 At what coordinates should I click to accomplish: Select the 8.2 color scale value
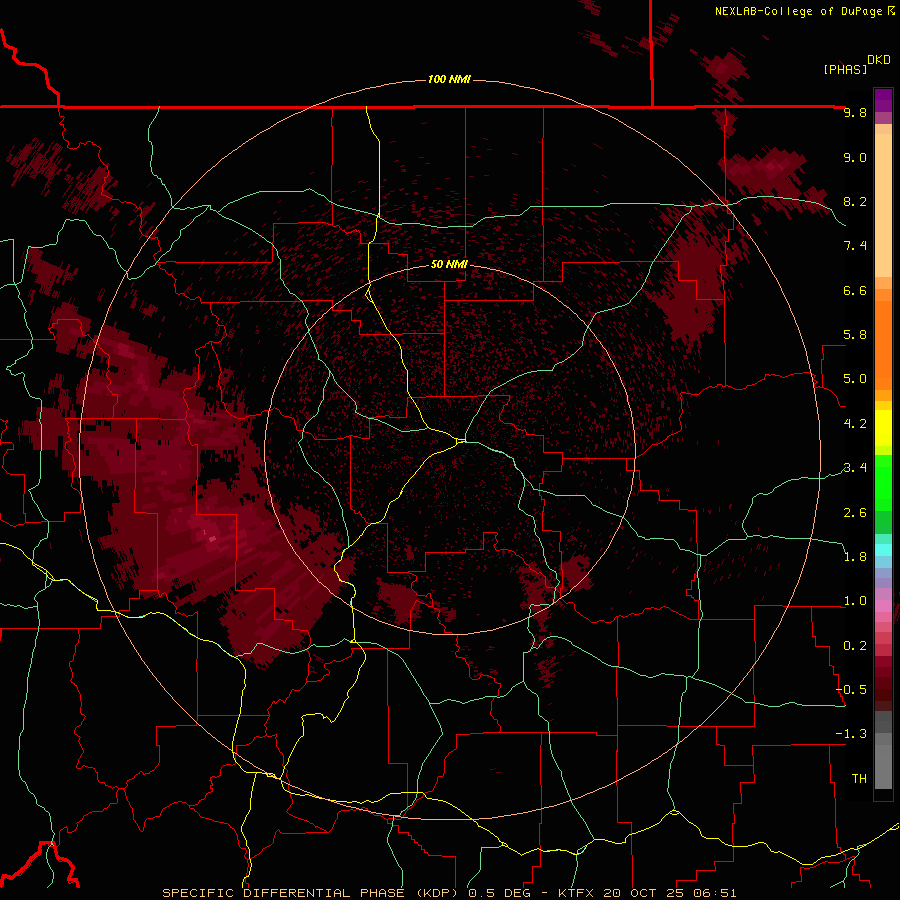855,201
